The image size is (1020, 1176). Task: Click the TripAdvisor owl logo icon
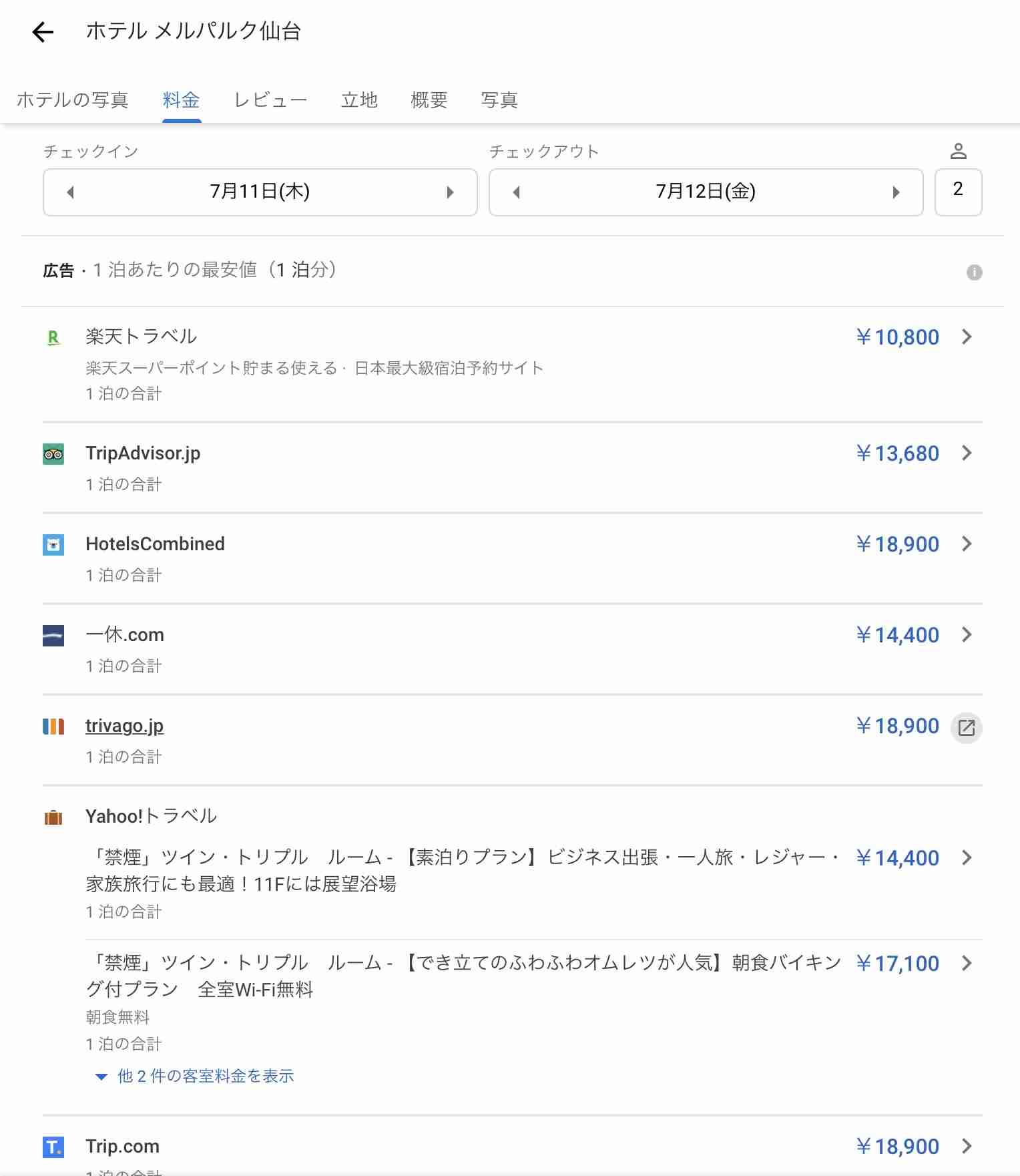pyautogui.click(x=53, y=454)
